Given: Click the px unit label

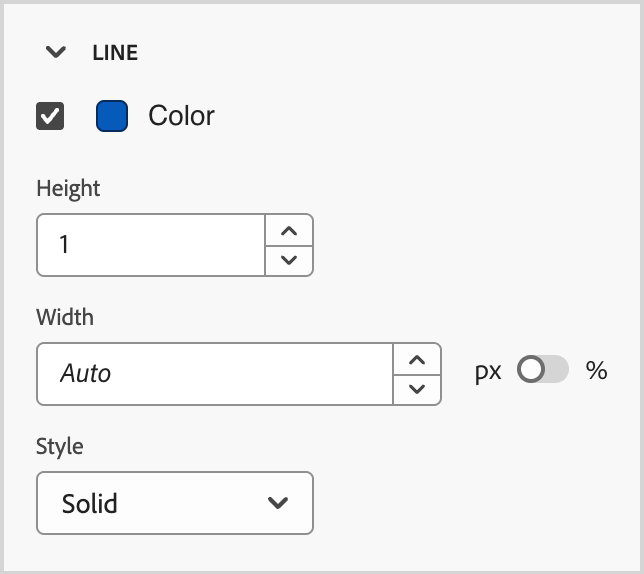Looking at the screenshot, I should coord(488,371).
